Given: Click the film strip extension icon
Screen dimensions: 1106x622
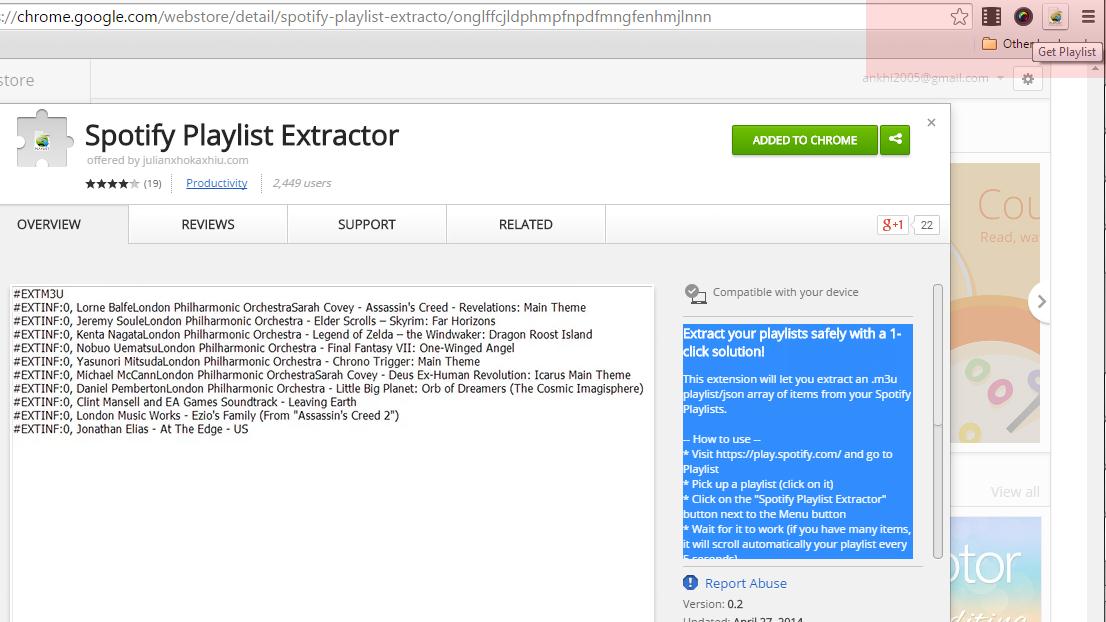Looking at the screenshot, I should pos(991,16).
